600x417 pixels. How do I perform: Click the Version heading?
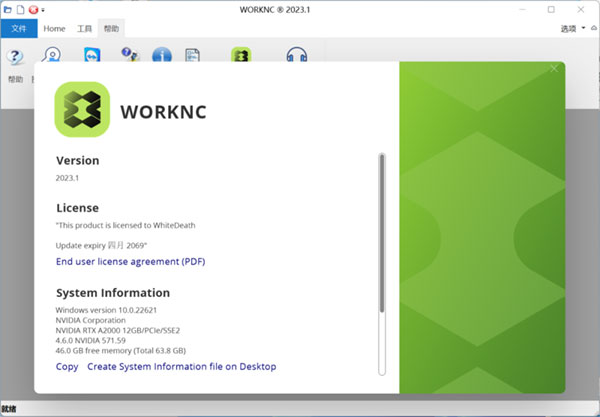(78, 161)
